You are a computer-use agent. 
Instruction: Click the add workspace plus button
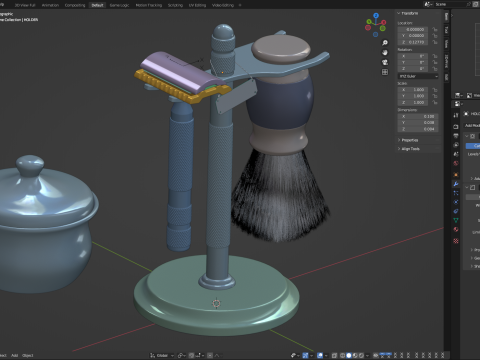point(240,5)
